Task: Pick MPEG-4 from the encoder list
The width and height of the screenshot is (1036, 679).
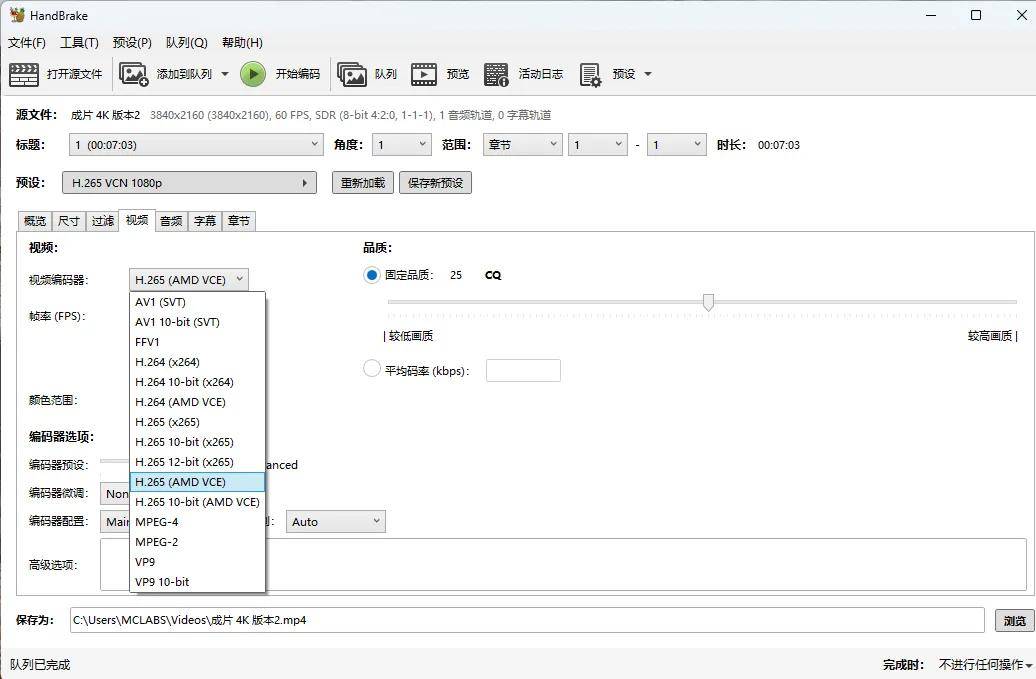Action: [198, 522]
